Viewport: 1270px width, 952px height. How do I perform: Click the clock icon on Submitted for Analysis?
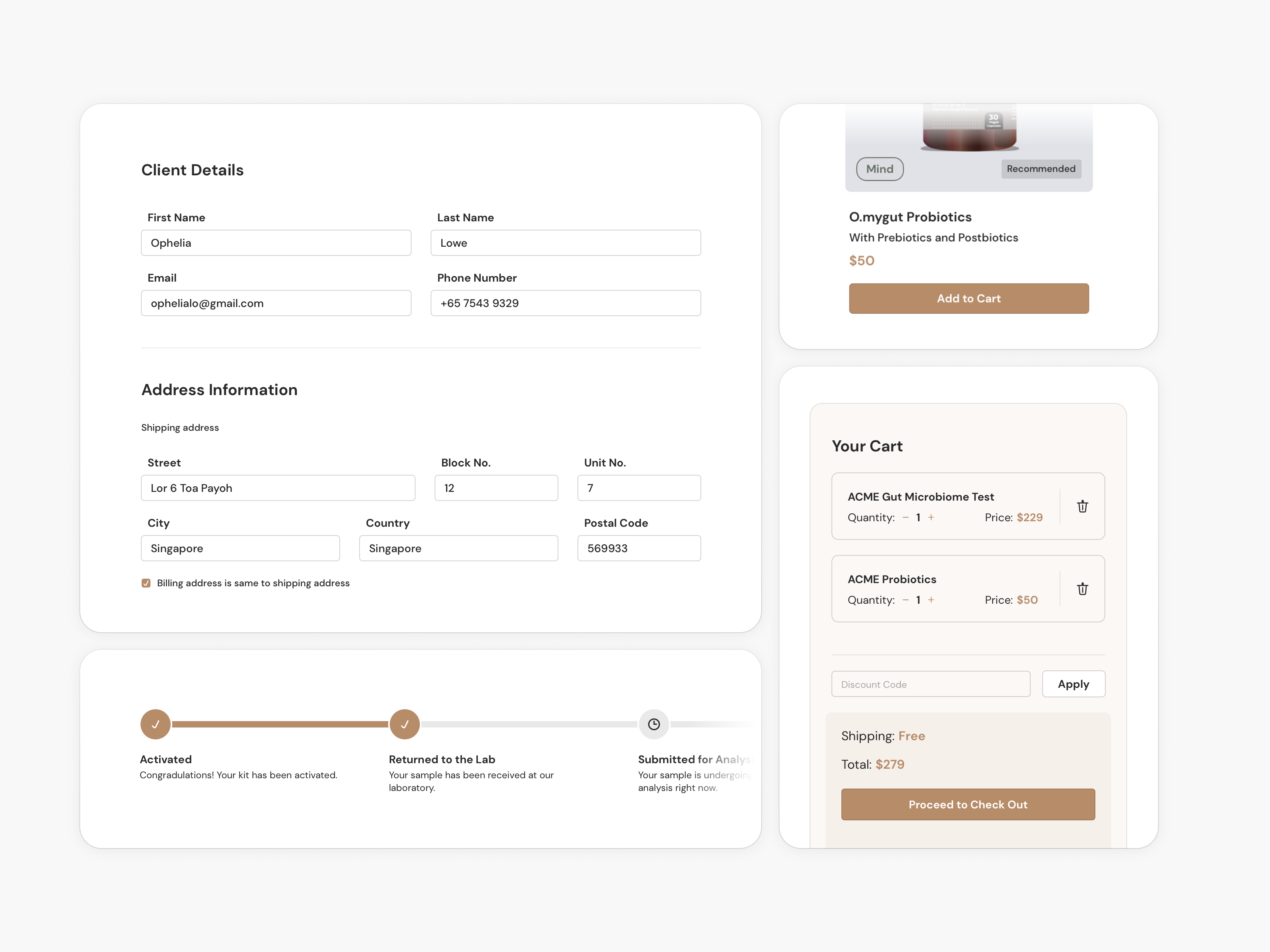tap(653, 724)
